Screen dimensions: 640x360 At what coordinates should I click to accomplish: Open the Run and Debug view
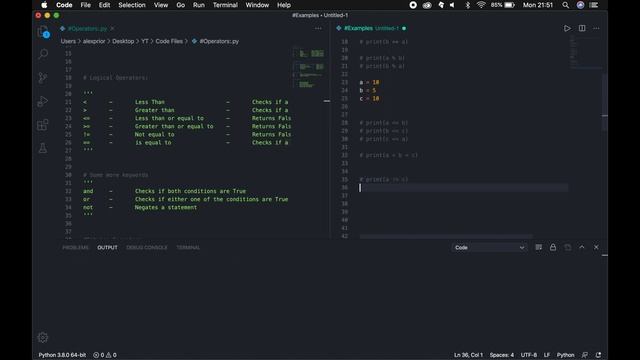coord(43,101)
